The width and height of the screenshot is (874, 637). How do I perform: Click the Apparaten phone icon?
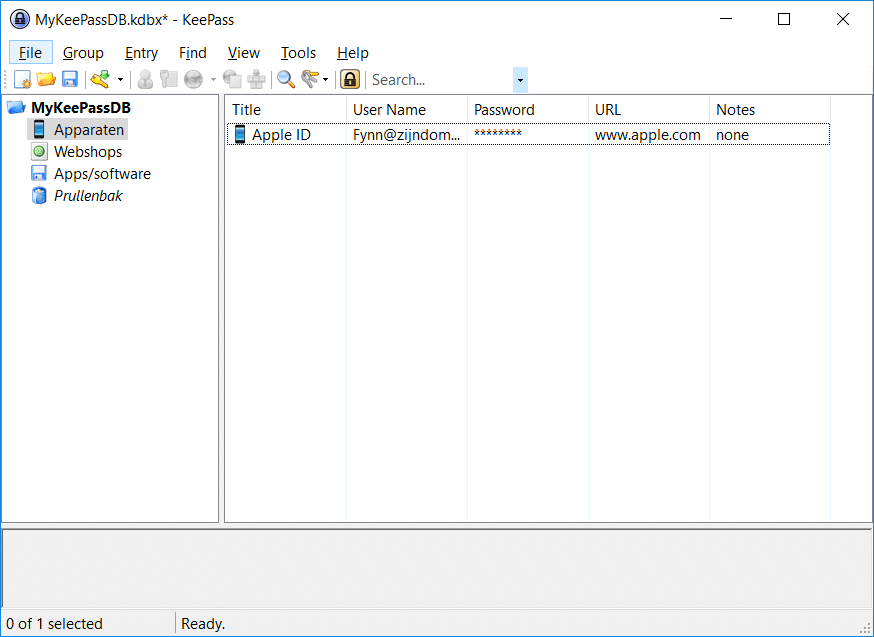pos(39,129)
